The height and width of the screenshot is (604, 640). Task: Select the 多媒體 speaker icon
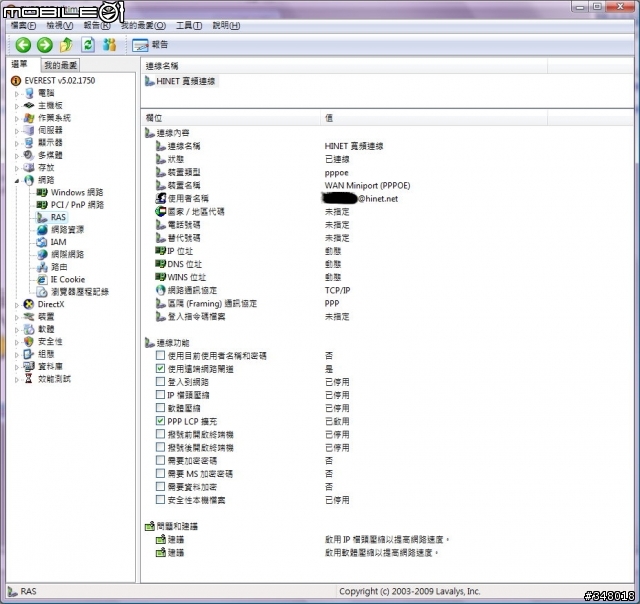pyautogui.click(x=29, y=155)
